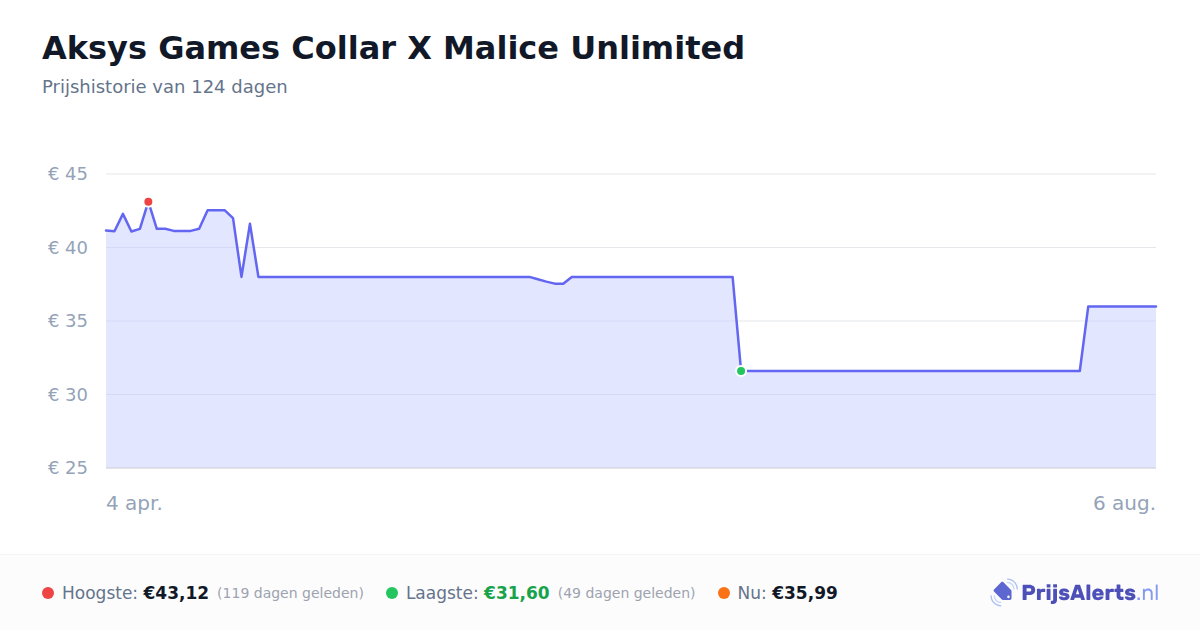Select the current price value €35,99
Image resolution: width=1200 pixels, height=630 pixels.
[805, 593]
